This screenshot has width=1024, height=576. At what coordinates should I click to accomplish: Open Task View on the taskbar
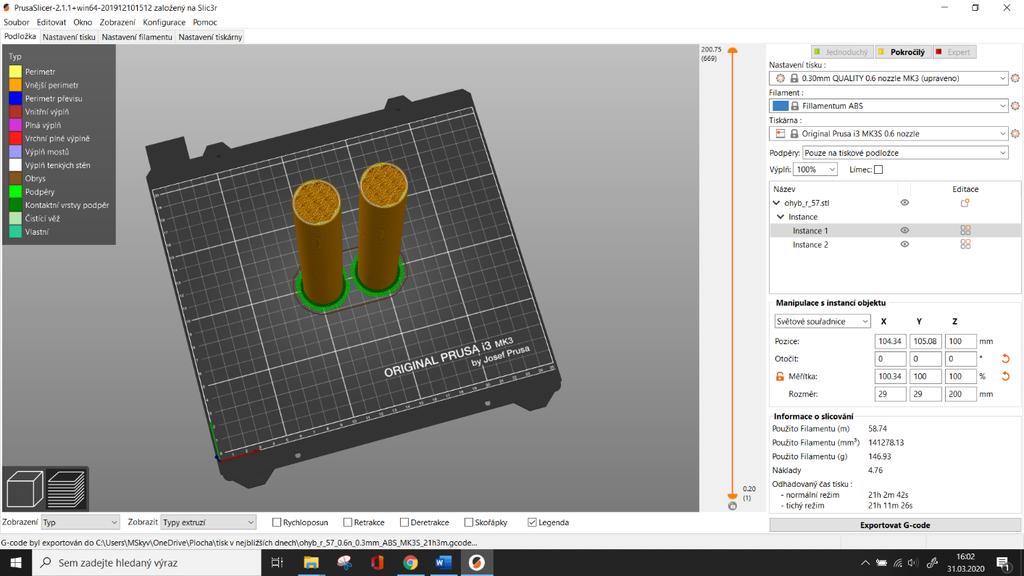click(x=277, y=562)
